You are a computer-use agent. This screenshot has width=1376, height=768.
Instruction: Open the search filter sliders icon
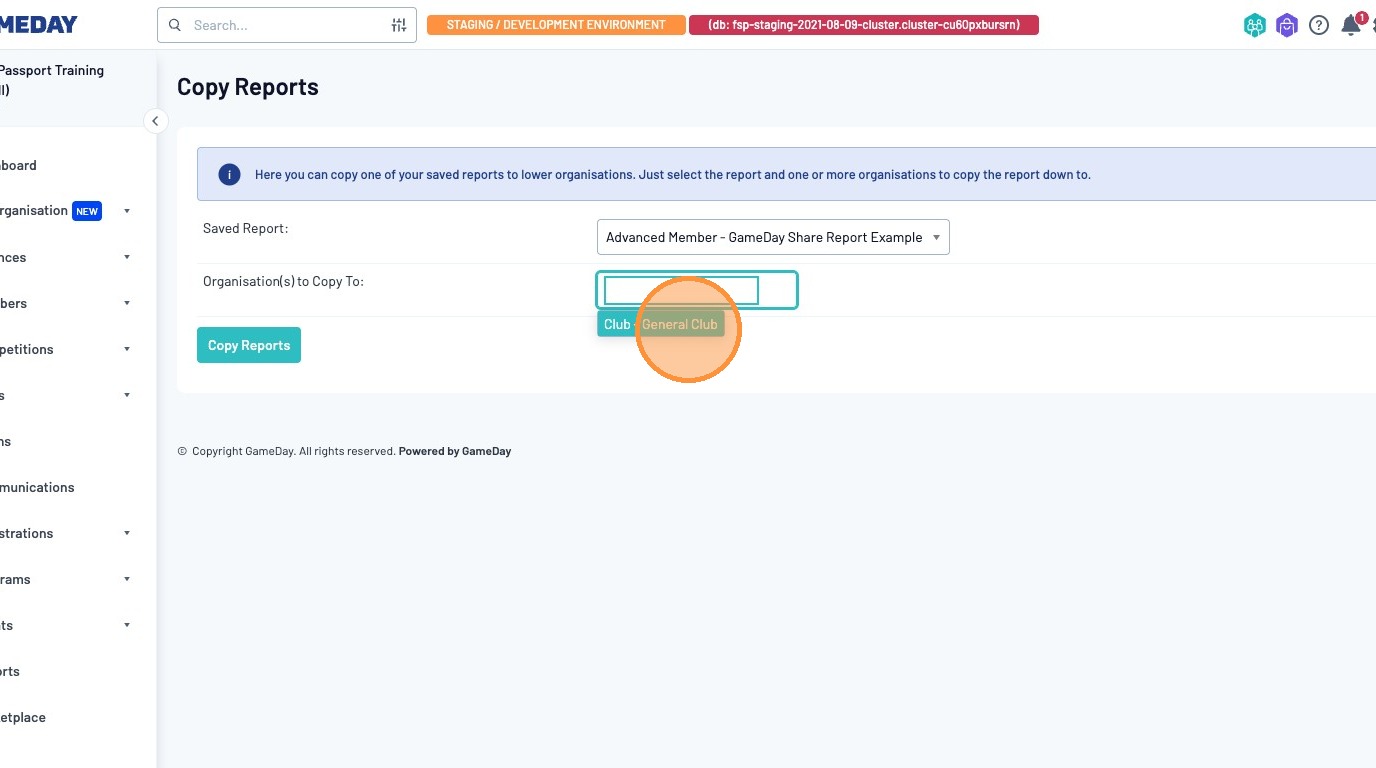tap(399, 25)
